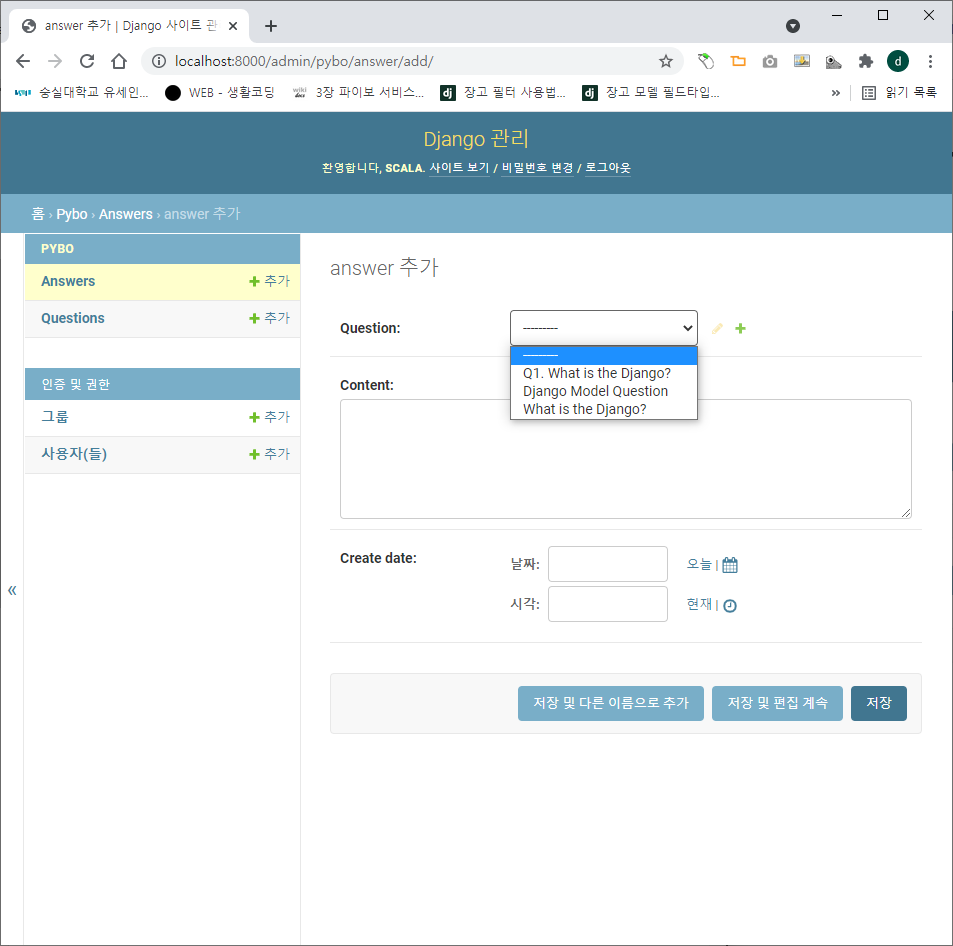Collapse the sidebar with « toggle
Viewport: 953px width, 946px height.
(x=12, y=590)
